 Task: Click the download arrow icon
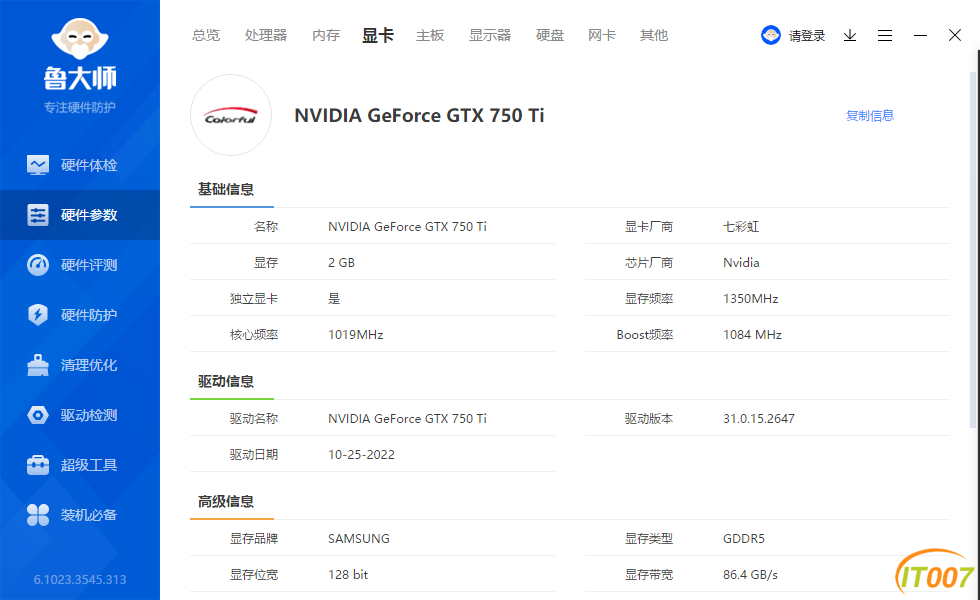click(x=849, y=36)
